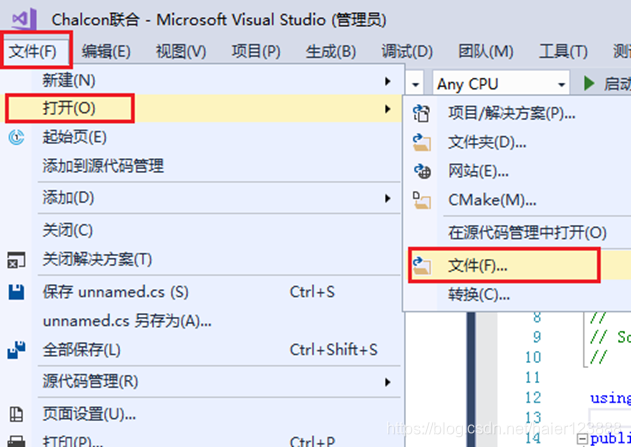Image resolution: width=631 pixels, height=447 pixels.
Task: Click the Open Folder (文件夹) icon
Action: pos(421,142)
